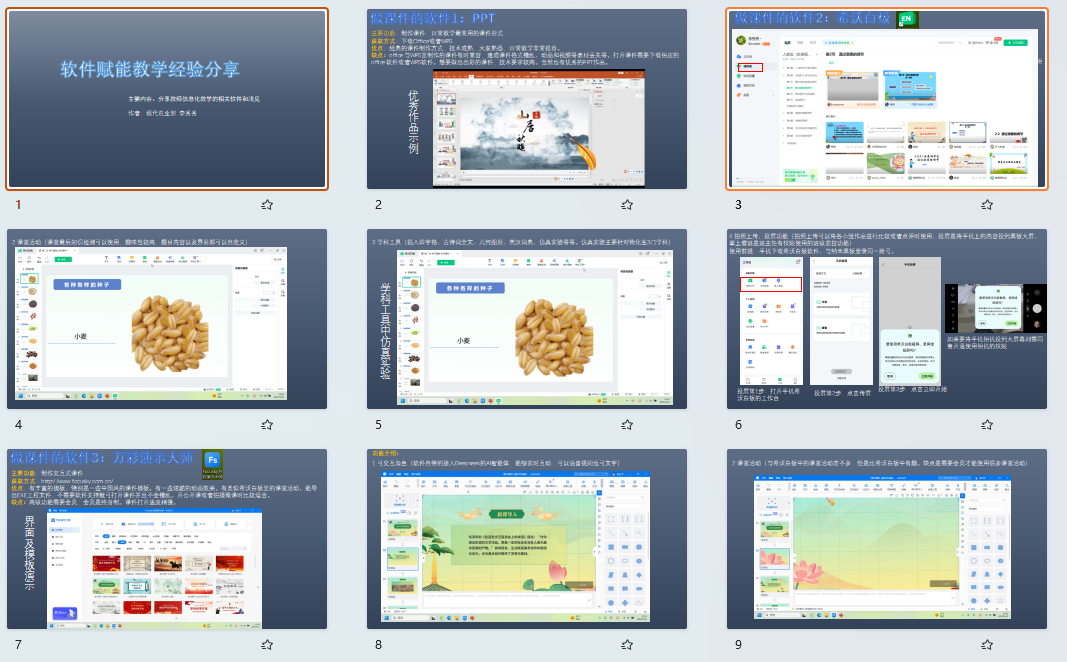Screen dimensions: 1067x662
Task: Click the transition star icon under slide 1
Action: click(267, 205)
